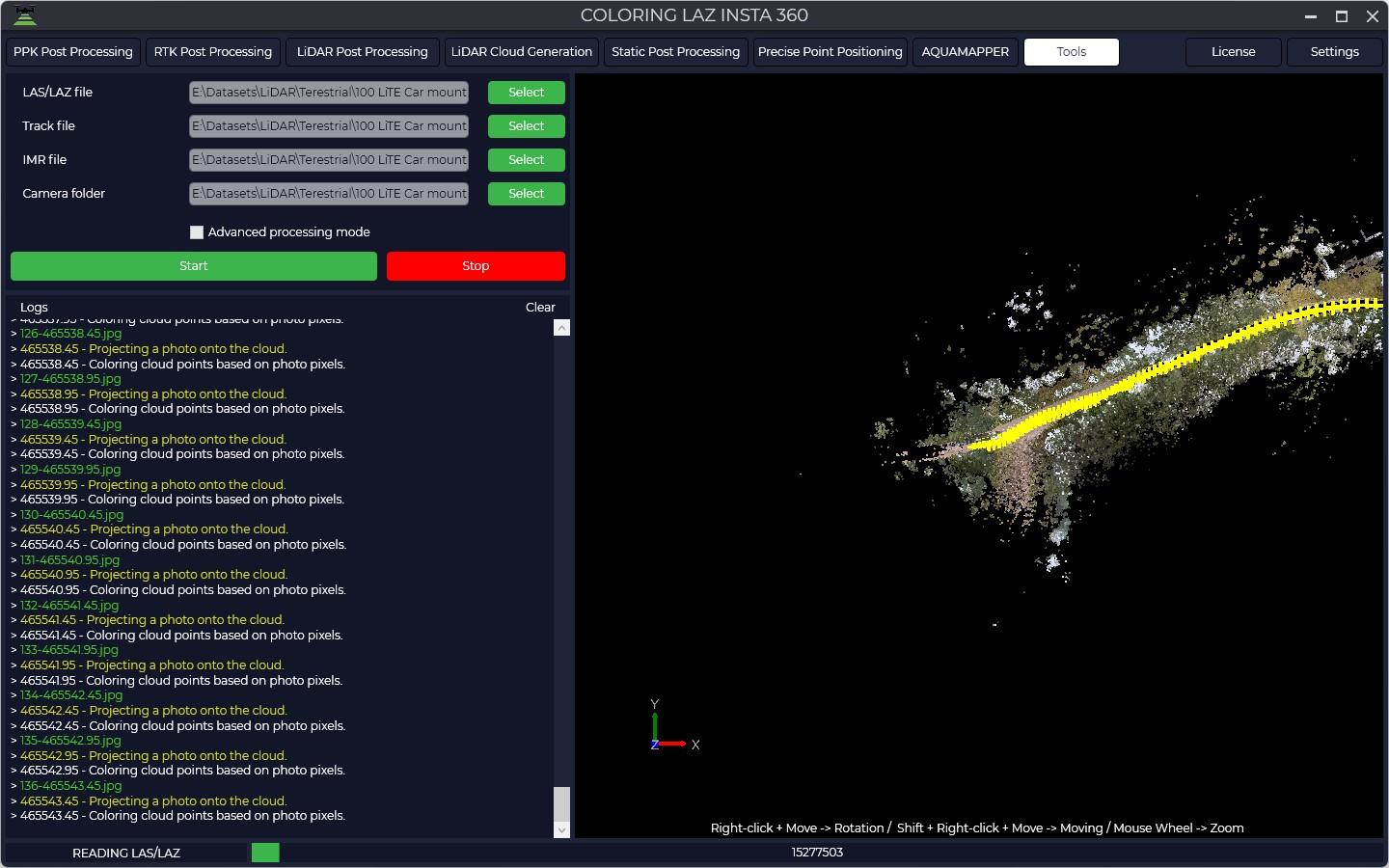Open the PPK Post Processing tab
The width and height of the screenshot is (1389, 868).
[73, 52]
